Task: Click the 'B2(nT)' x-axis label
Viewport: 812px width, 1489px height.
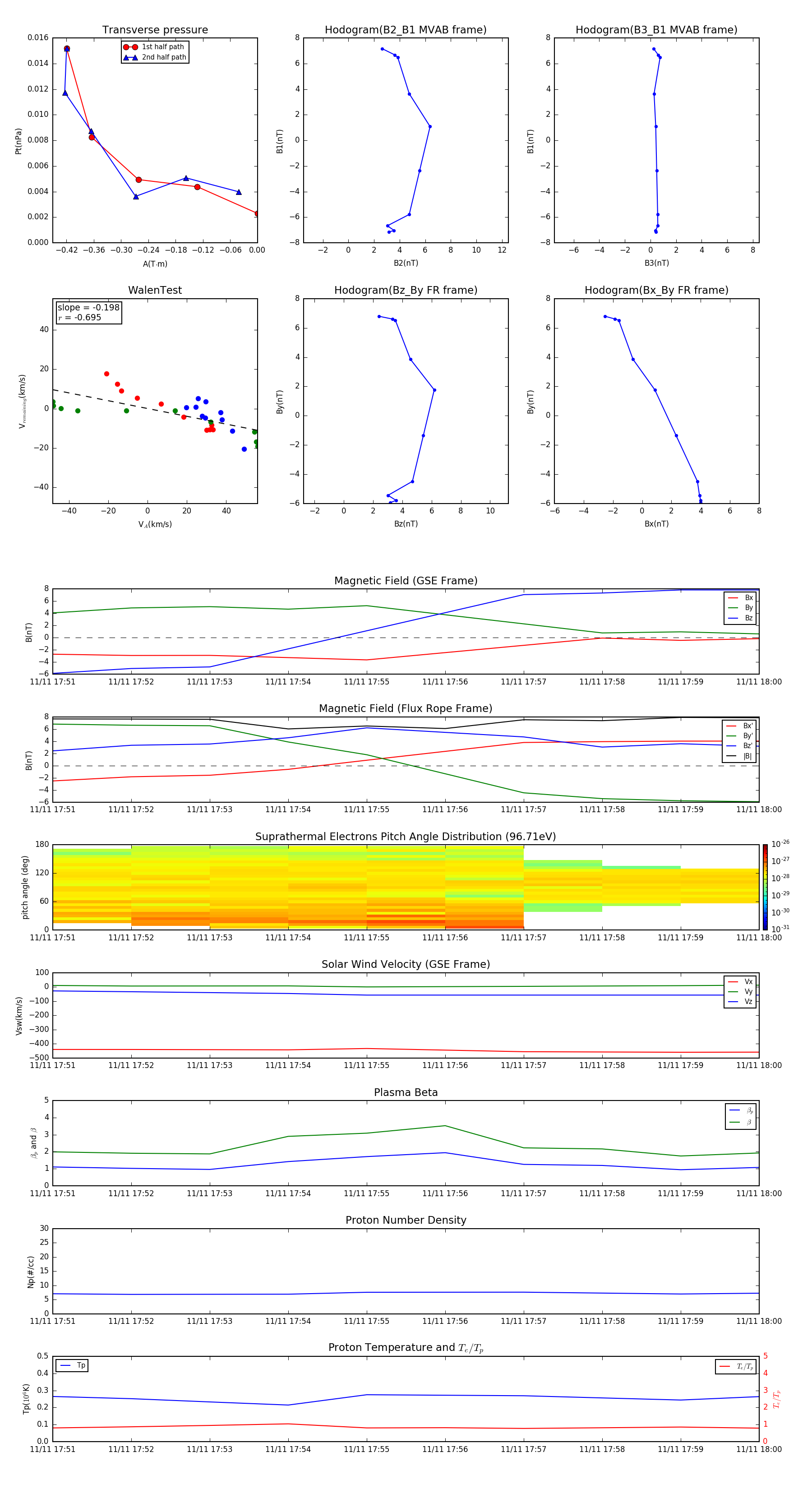Action: click(x=406, y=264)
